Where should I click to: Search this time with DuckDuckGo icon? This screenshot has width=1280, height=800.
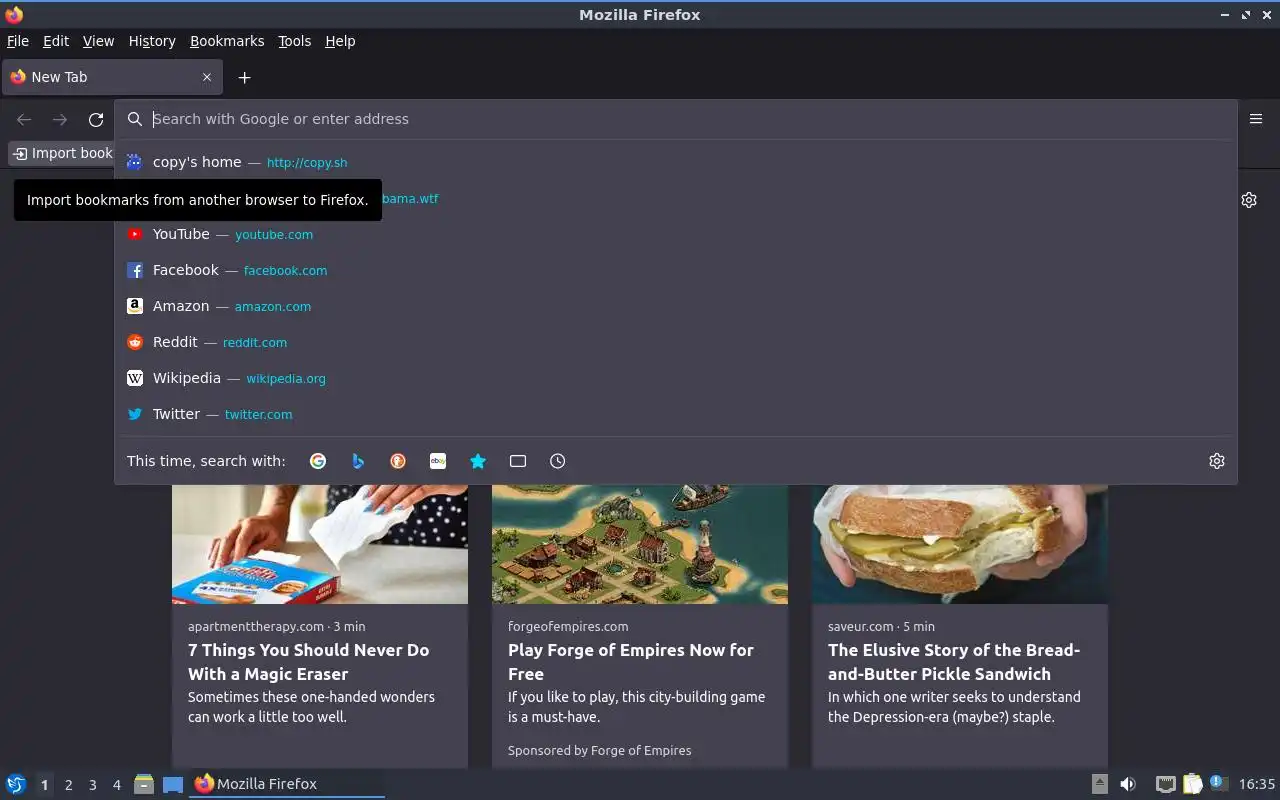pyautogui.click(x=398, y=461)
